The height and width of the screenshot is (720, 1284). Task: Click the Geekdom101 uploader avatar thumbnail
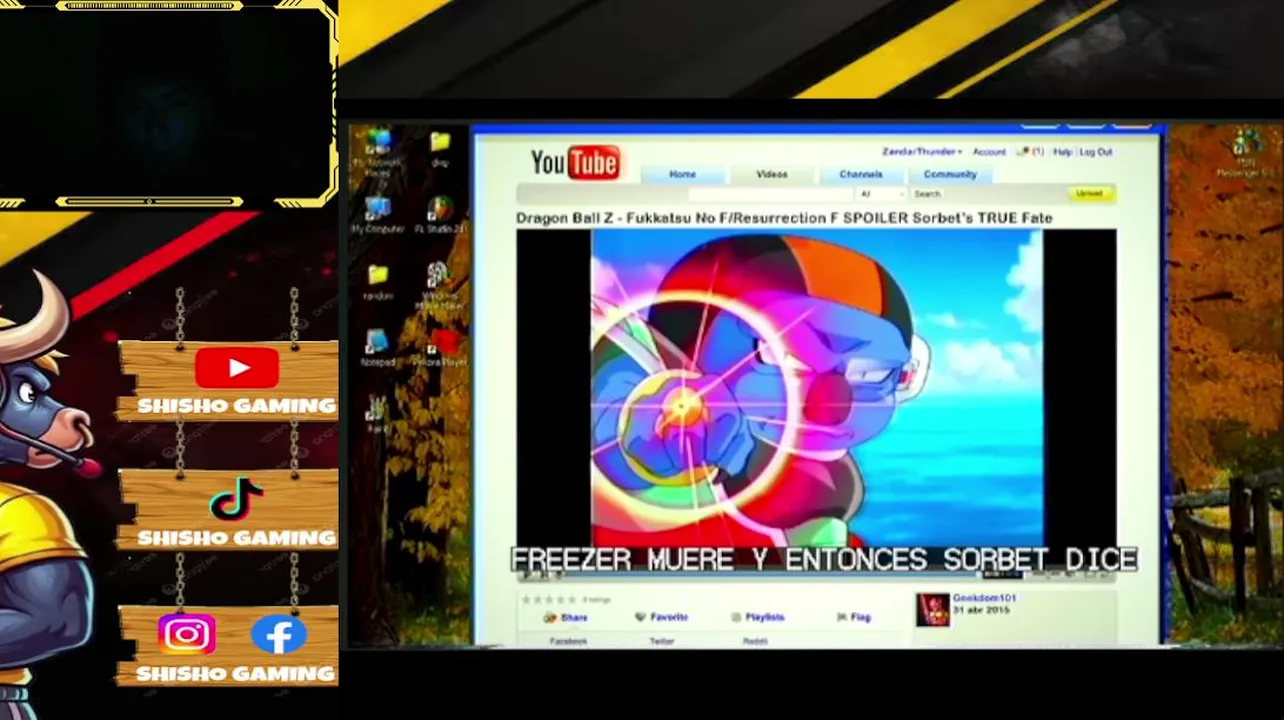point(932,609)
